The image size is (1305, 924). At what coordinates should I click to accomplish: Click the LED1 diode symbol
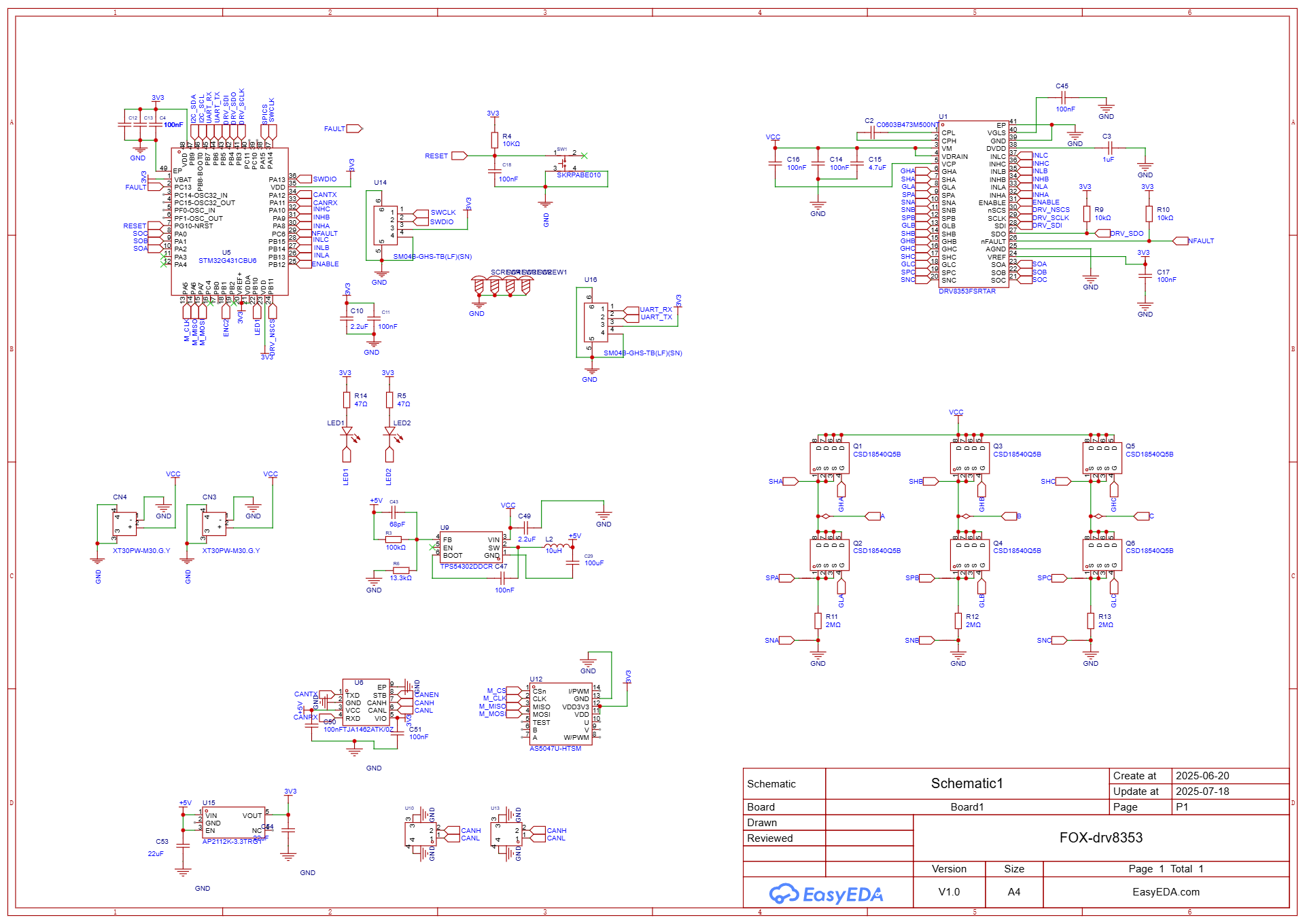[347, 432]
